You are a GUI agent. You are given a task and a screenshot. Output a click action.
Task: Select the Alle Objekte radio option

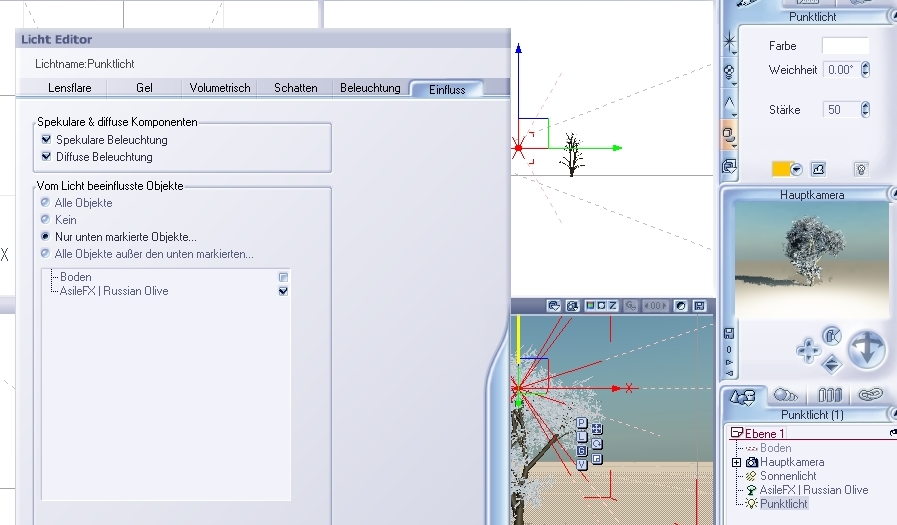(45, 202)
